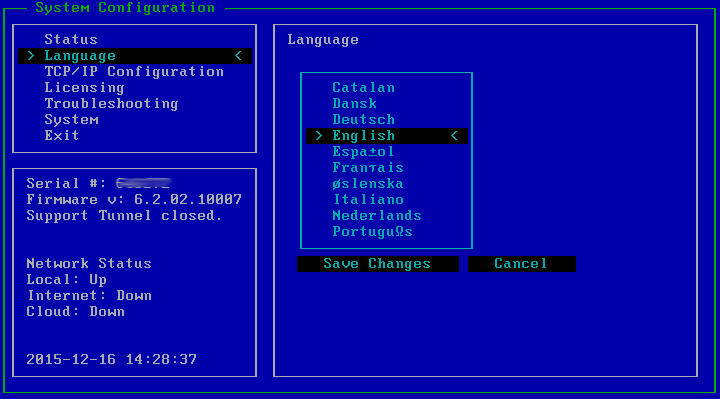
Task: Click the Internet: Down status line
Action: click(x=89, y=296)
